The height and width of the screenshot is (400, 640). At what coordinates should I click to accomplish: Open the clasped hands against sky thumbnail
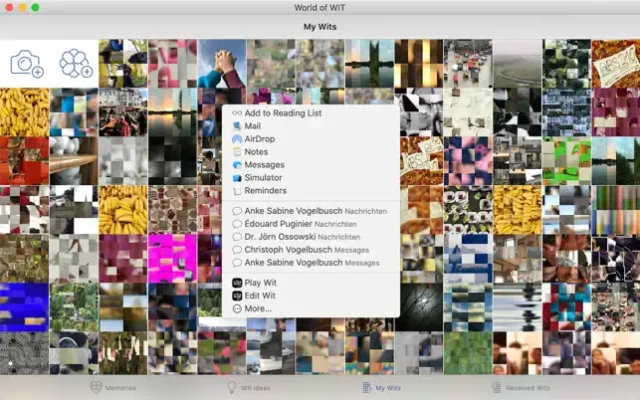pos(221,64)
